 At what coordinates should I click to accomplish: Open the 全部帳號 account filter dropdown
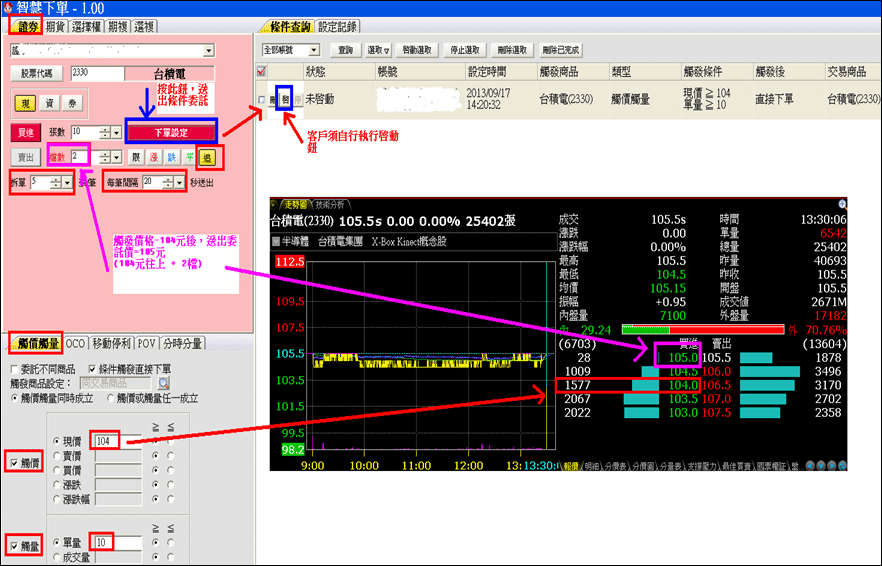(314, 50)
